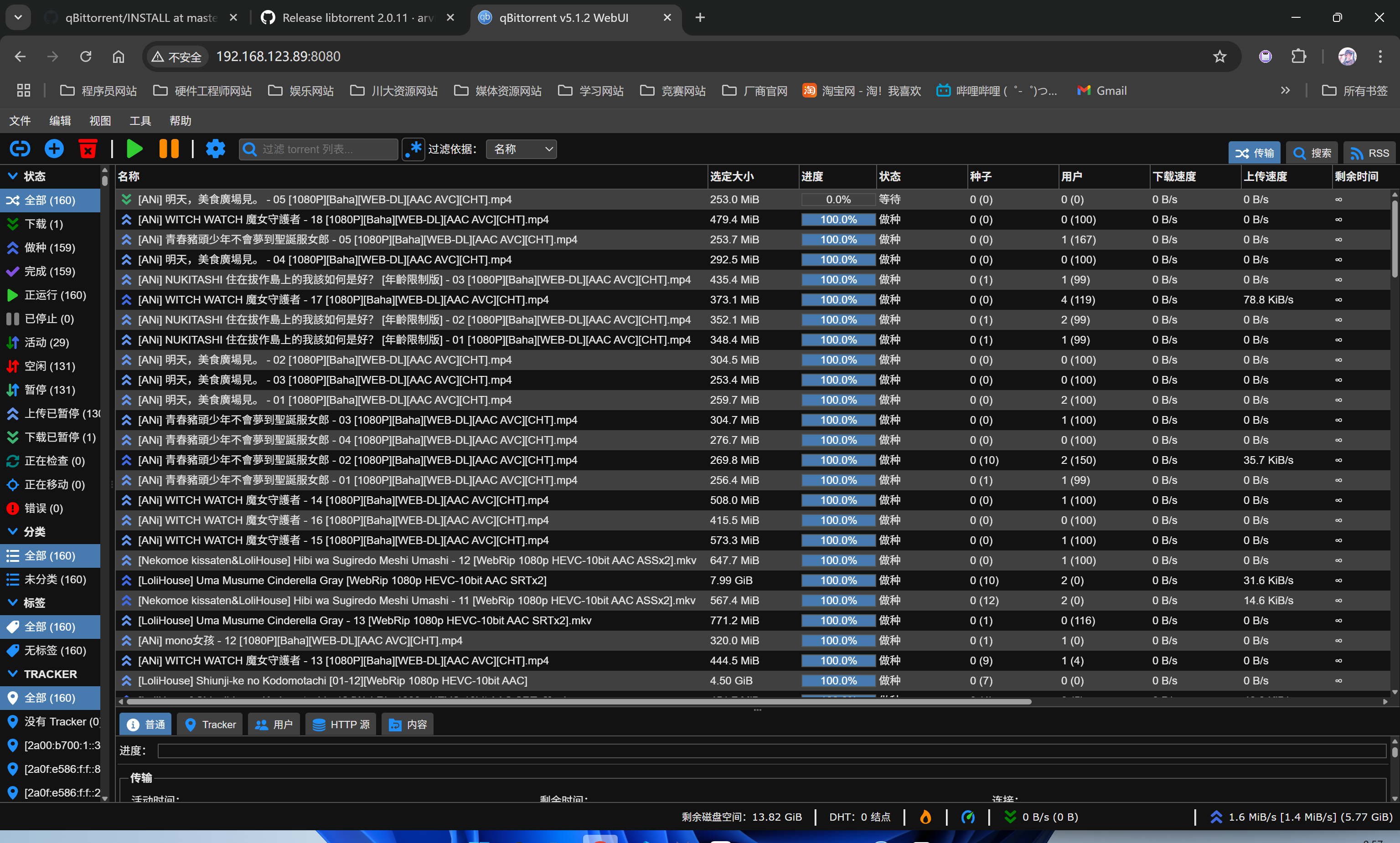Screen dimensions: 1400x843
Task: Open the 过滤依据 名称 dropdown
Action: click(x=521, y=149)
